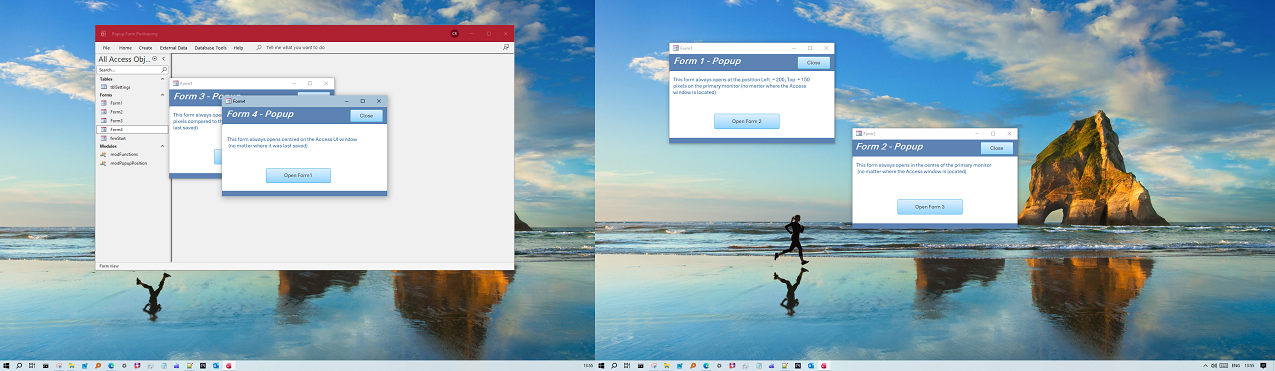Screen dimensions: 1275x371
Task: Collapse navigation pane with shutter bar button
Action: point(164,59)
